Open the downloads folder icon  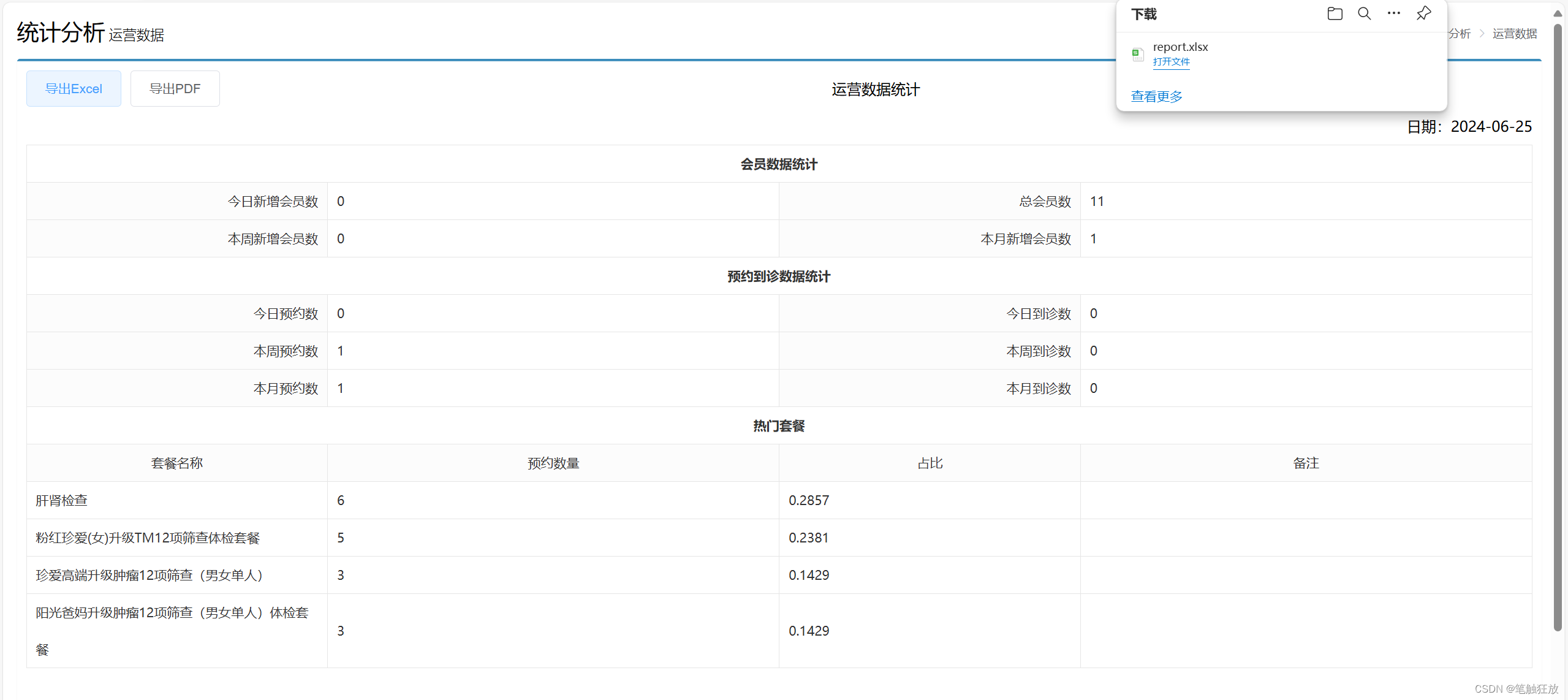(x=1335, y=13)
